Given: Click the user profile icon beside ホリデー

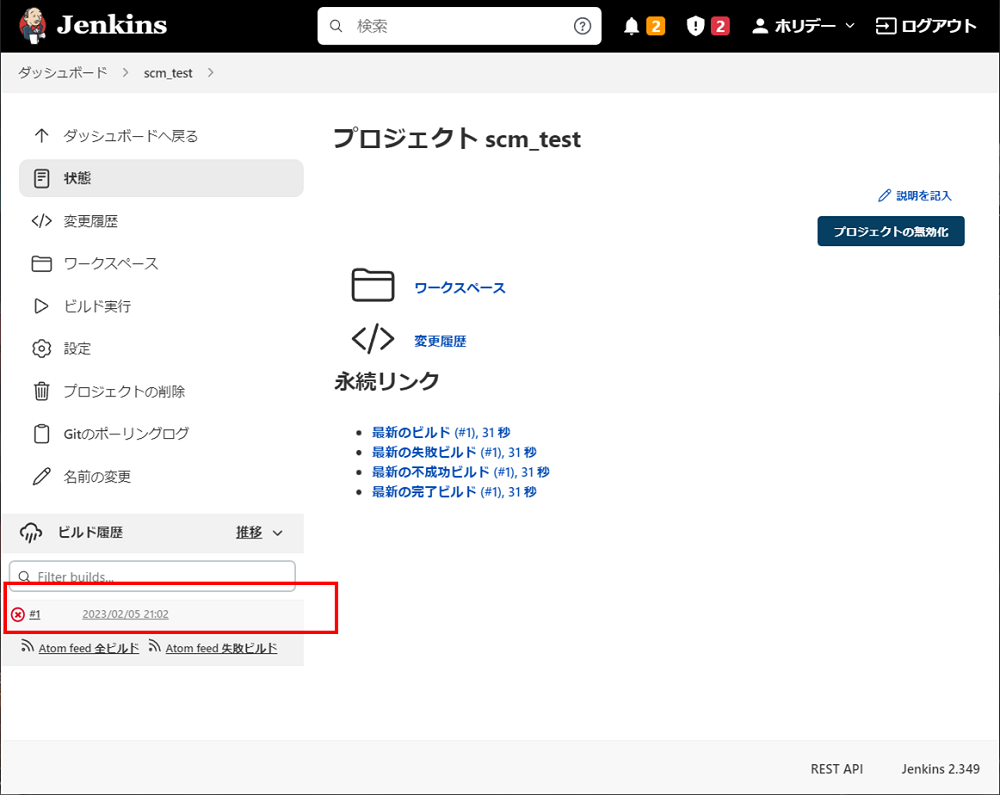Looking at the screenshot, I should pos(760,26).
